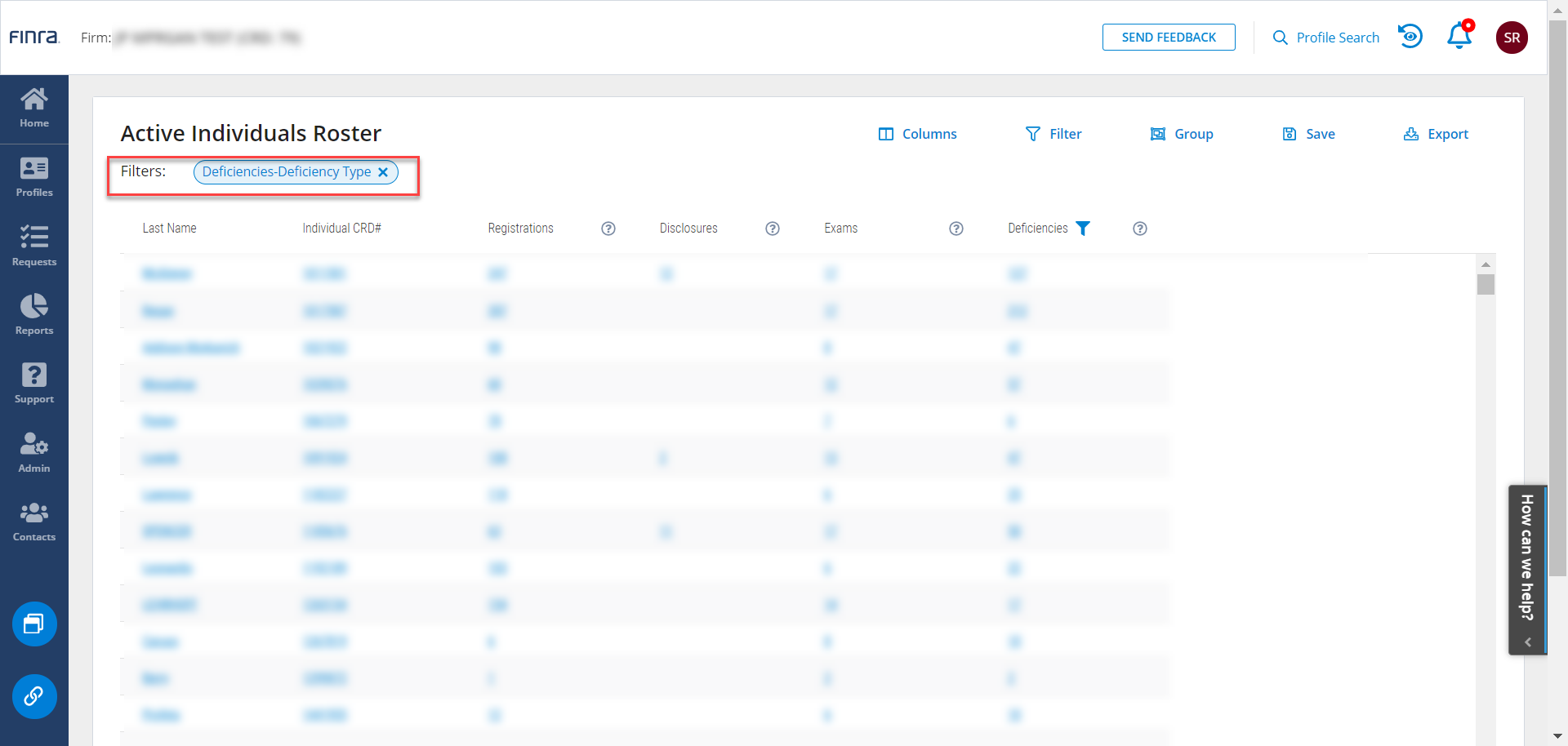This screenshot has height=746, width=1568.
Task: Click the roster table vertical scrollbar thumb
Action: pyautogui.click(x=1486, y=285)
